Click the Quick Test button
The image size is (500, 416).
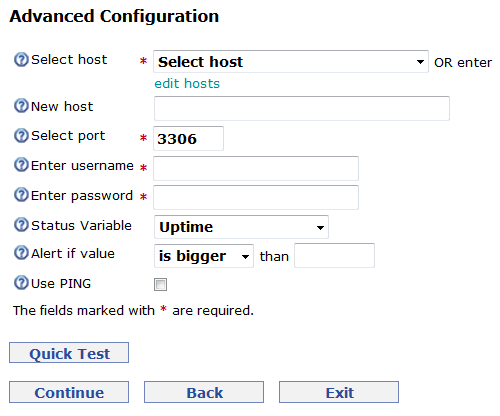point(69,353)
